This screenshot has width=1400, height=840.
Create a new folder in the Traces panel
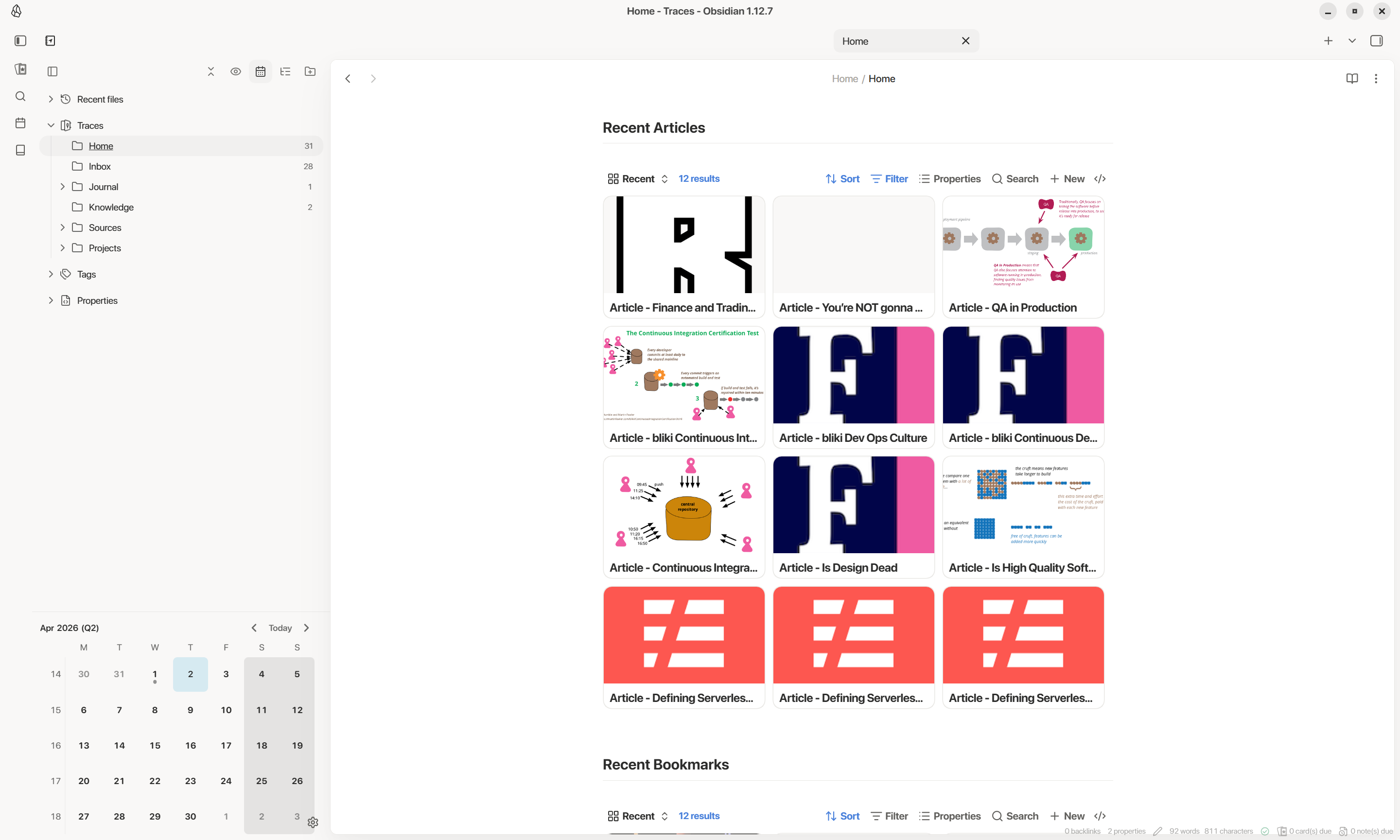coord(310,71)
